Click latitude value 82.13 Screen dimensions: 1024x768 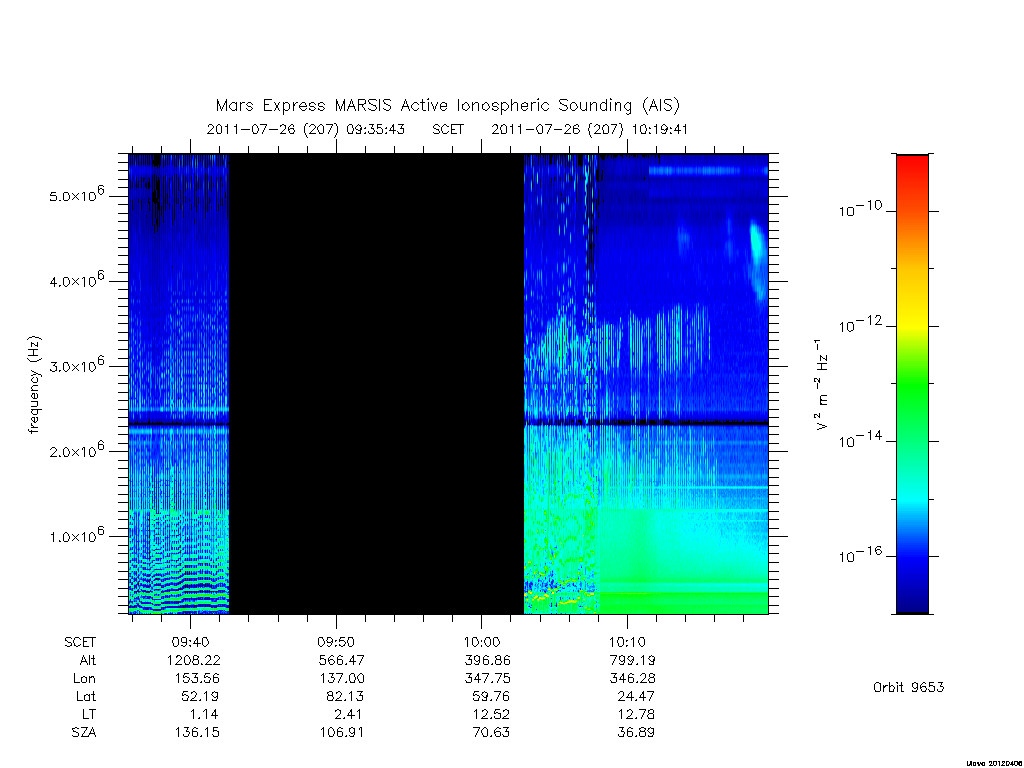coord(345,697)
